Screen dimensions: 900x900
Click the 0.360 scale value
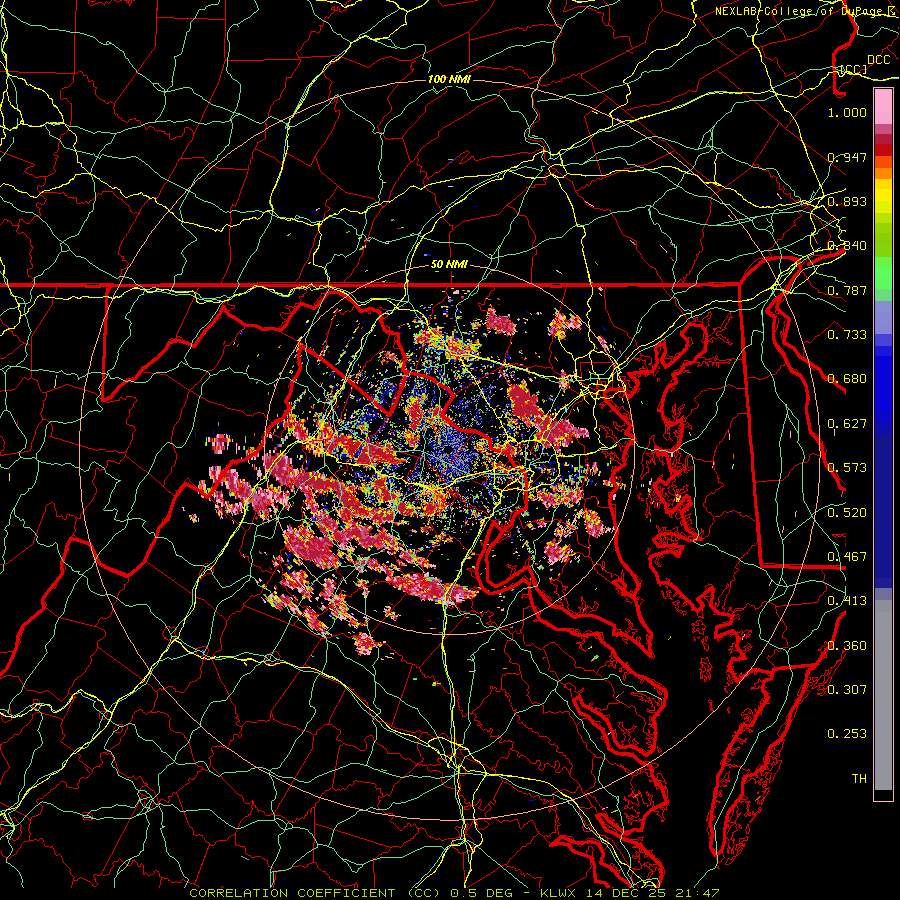coord(847,646)
